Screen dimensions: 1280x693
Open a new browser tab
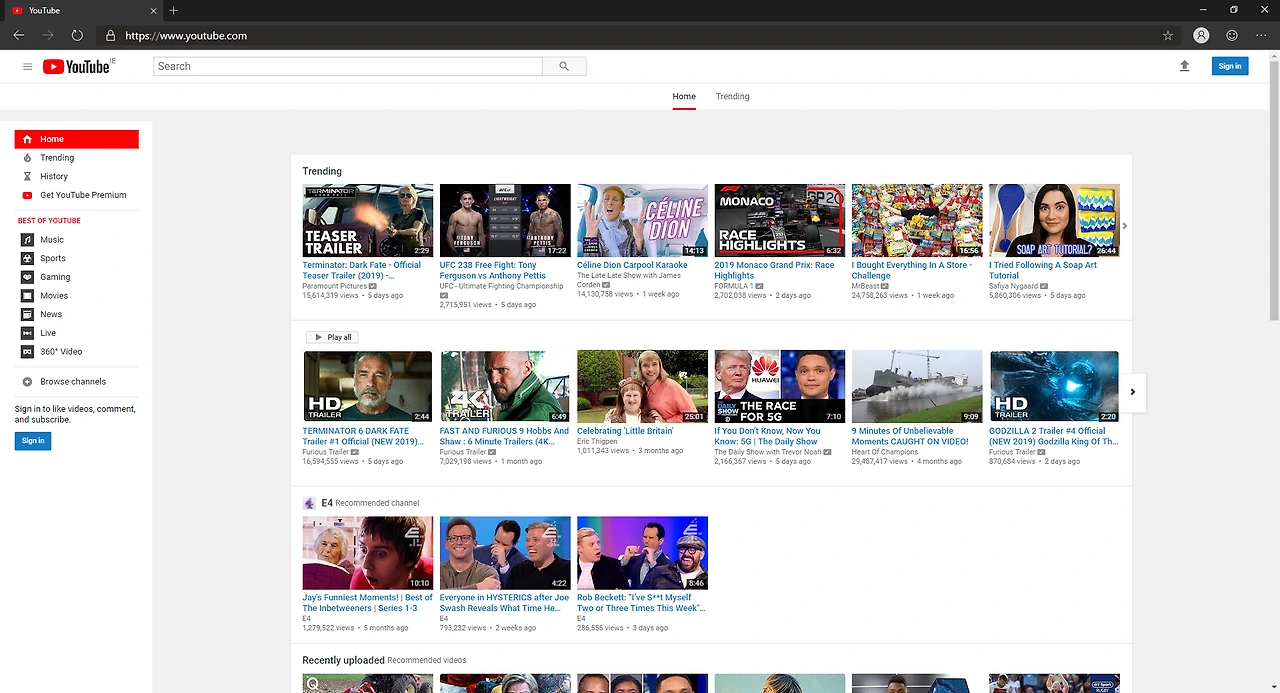pos(173,10)
